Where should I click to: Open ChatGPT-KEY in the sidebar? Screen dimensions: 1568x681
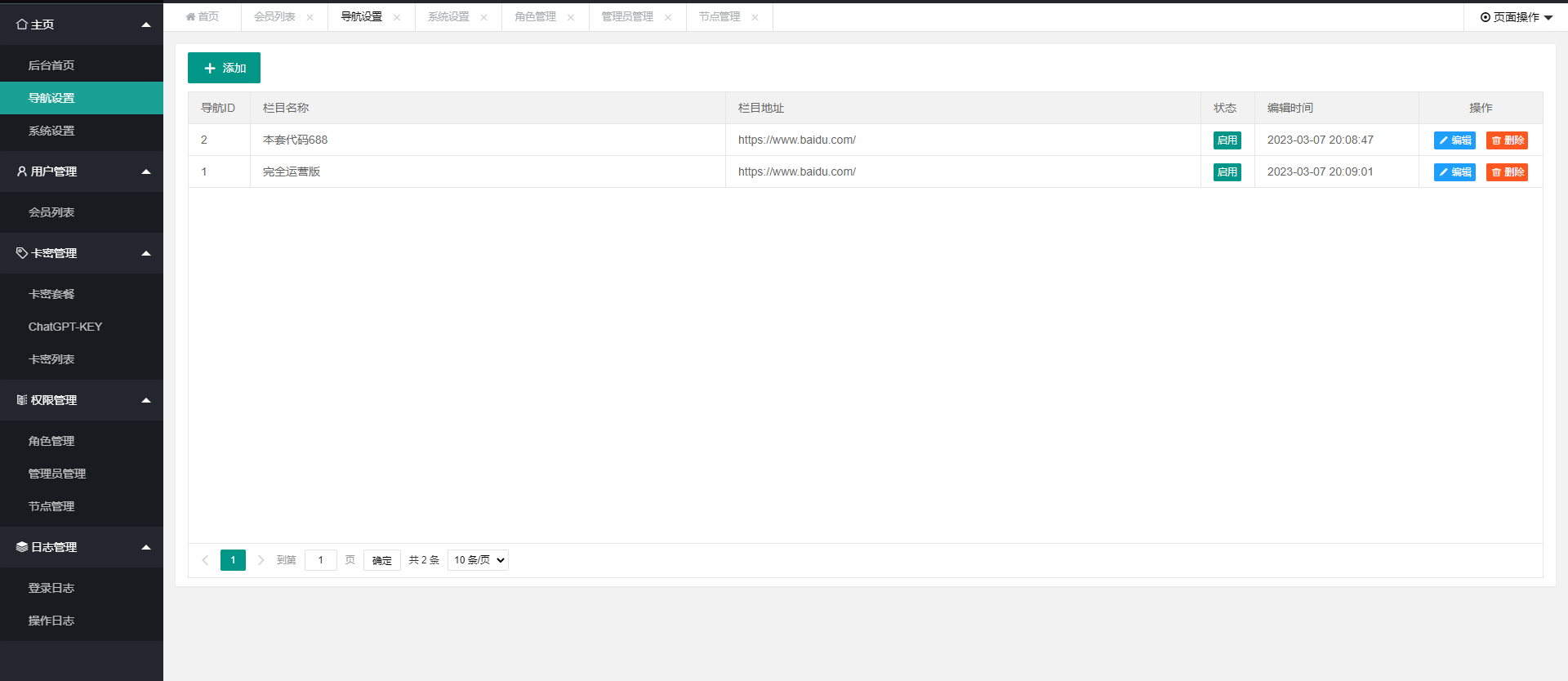click(82, 327)
